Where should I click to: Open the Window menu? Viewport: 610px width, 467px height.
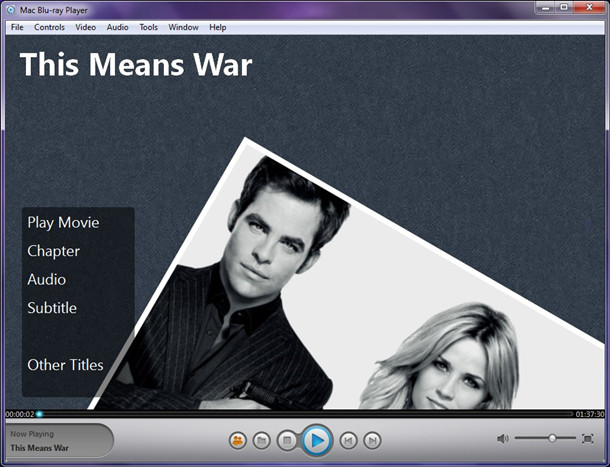click(183, 27)
